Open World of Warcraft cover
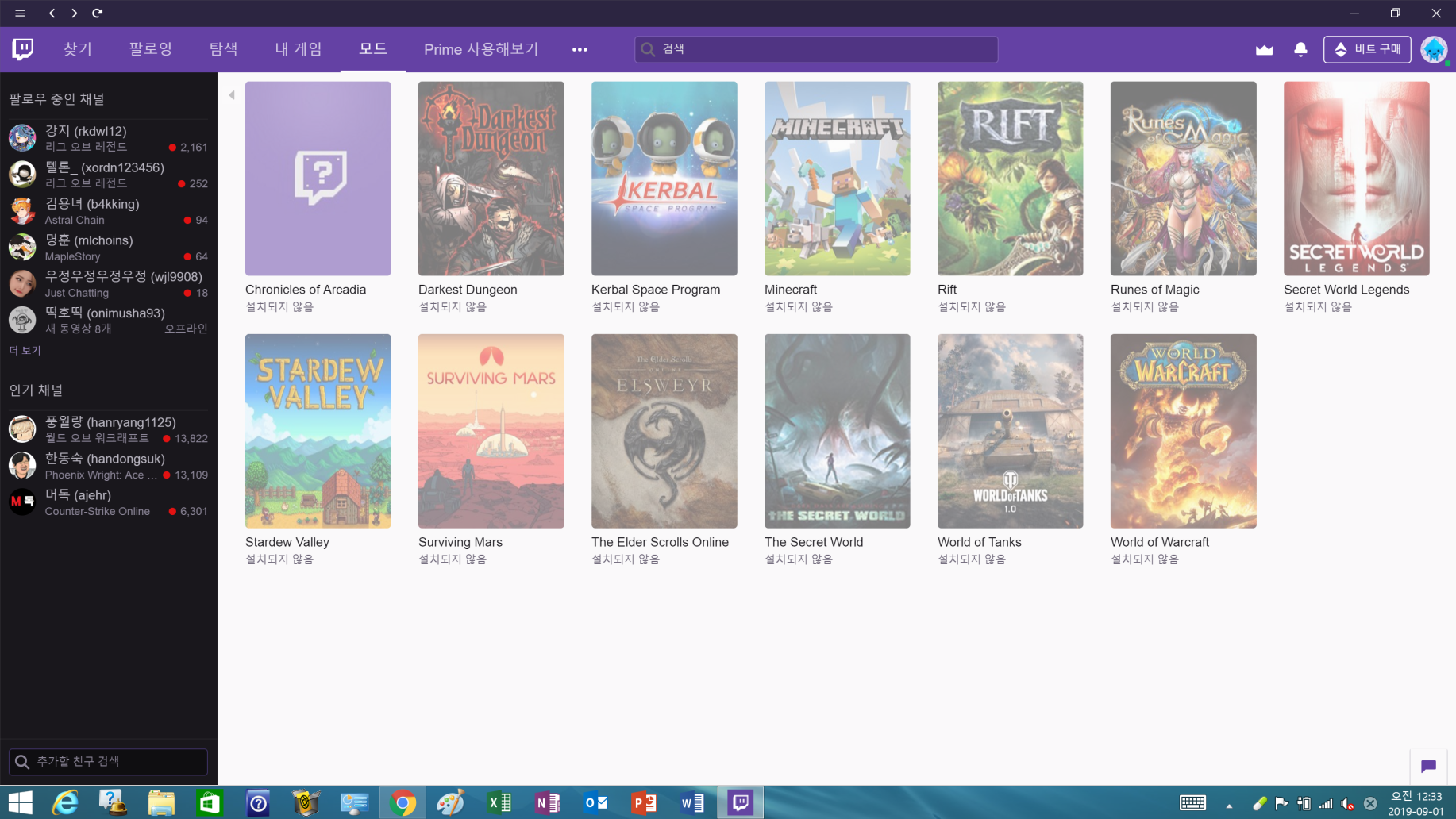Screen dimensions: 1456x819 click(x=1183, y=431)
